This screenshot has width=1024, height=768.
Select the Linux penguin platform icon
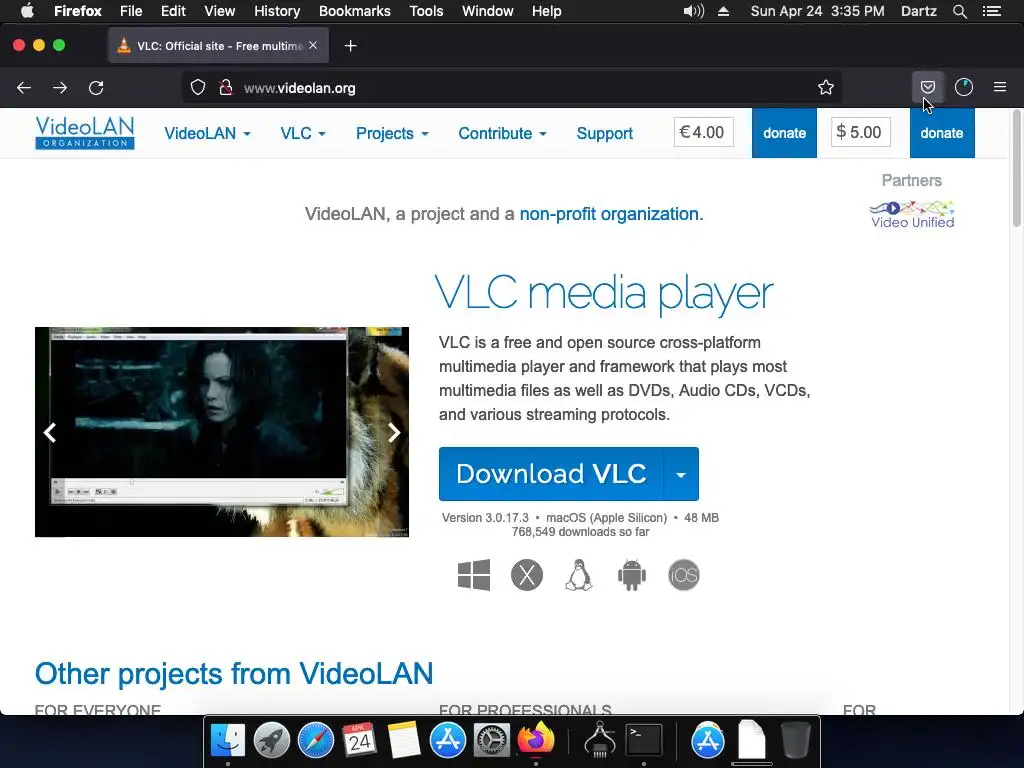(x=579, y=575)
